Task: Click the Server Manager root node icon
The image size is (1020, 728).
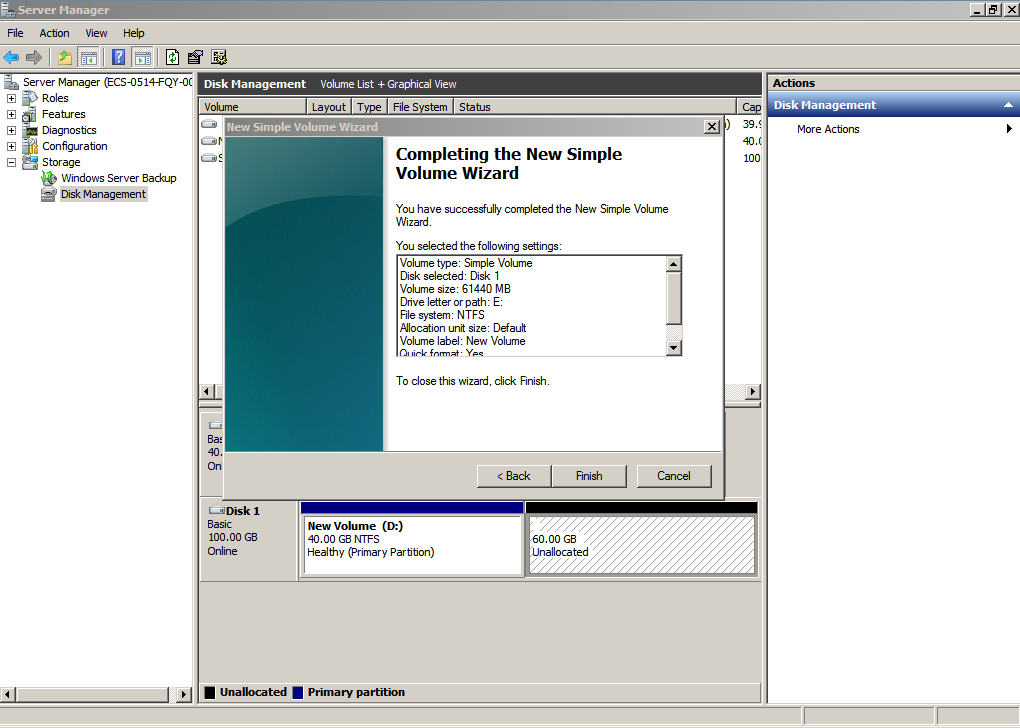Action: pyautogui.click(x=11, y=82)
